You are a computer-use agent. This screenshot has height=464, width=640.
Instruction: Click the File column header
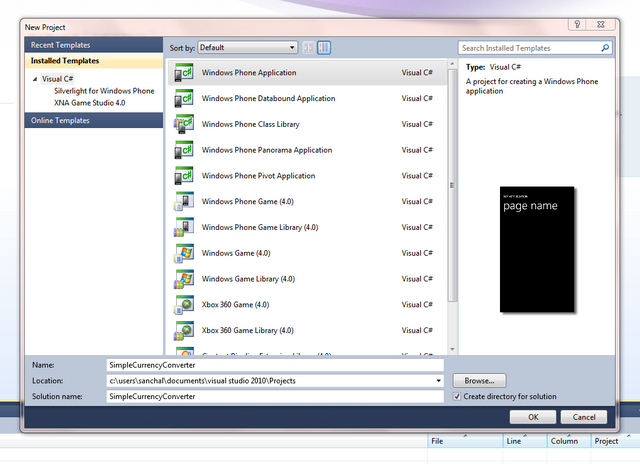tap(465, 441)
